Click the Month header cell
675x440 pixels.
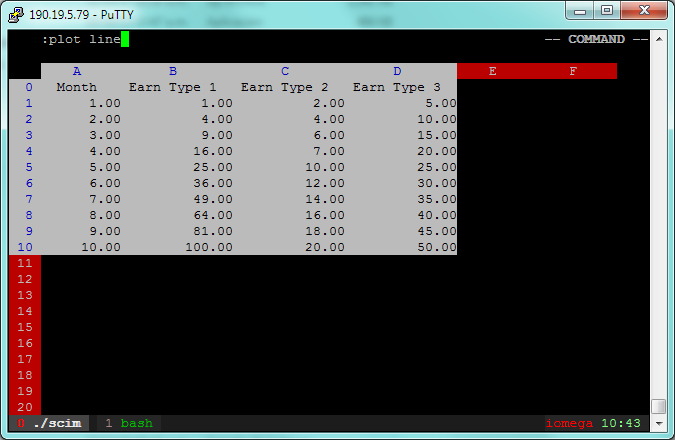coord(77,87)
